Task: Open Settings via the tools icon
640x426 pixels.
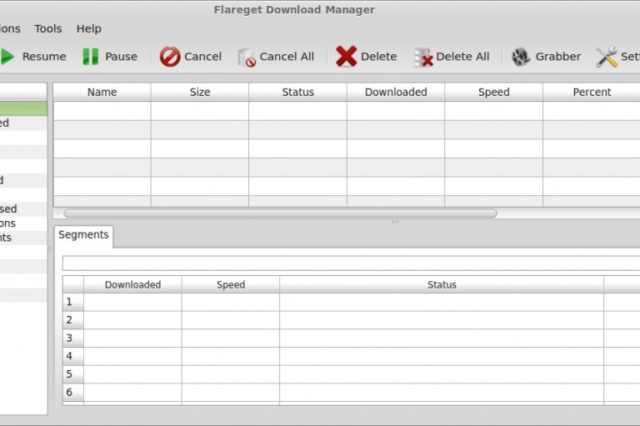Action: pyautogui.click(x=606, y=57)
